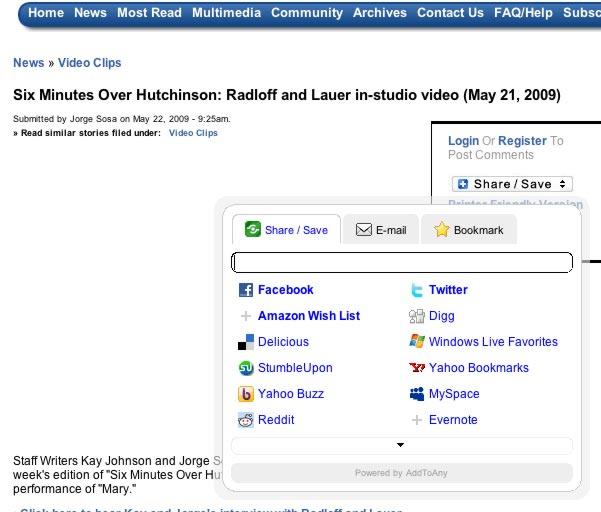This screenshot has width=601, height=512.
Task: Open the Share / Save dropdown button
Action: [x=512, y=184]
